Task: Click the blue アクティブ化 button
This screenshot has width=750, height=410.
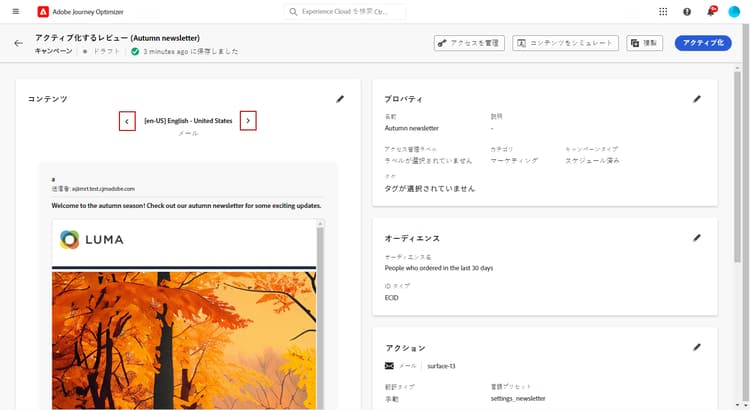Action: 703,43
